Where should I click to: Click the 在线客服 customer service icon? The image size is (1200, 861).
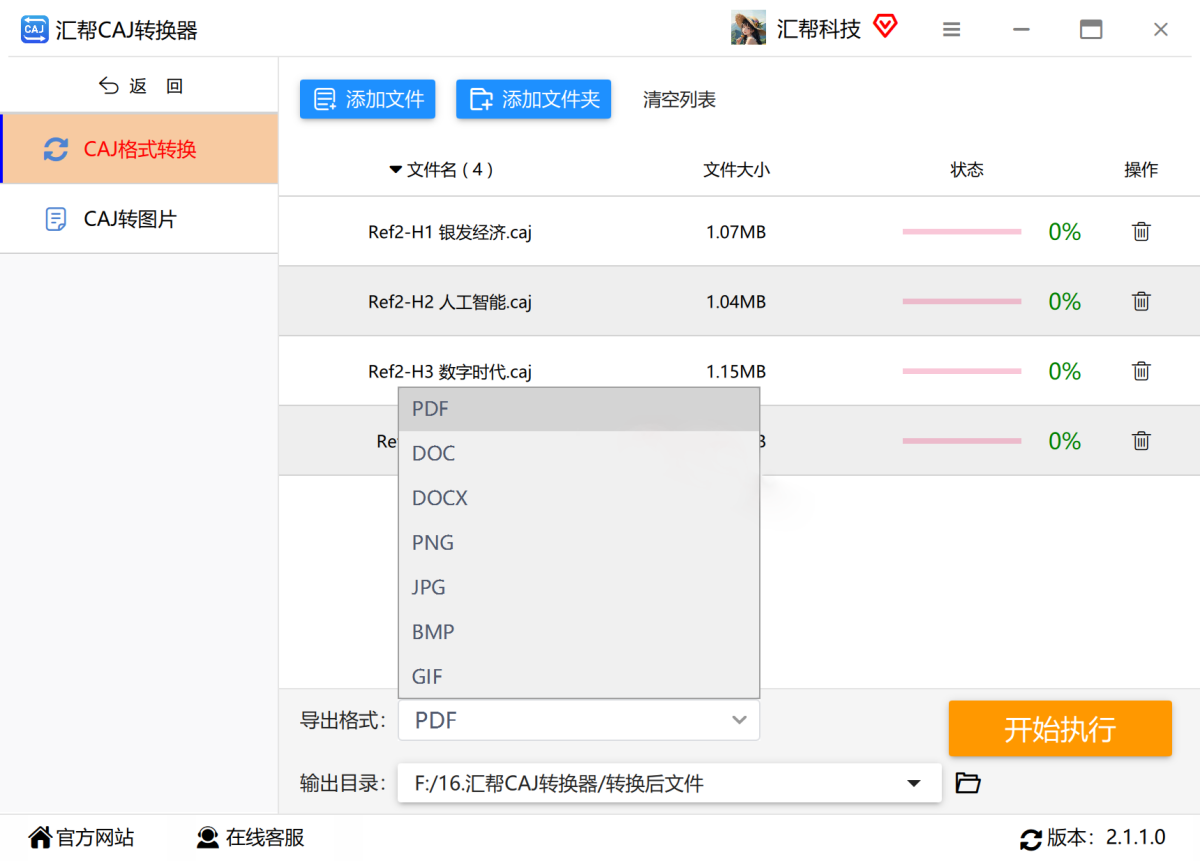pyautogui.click(x=207, y=837)
